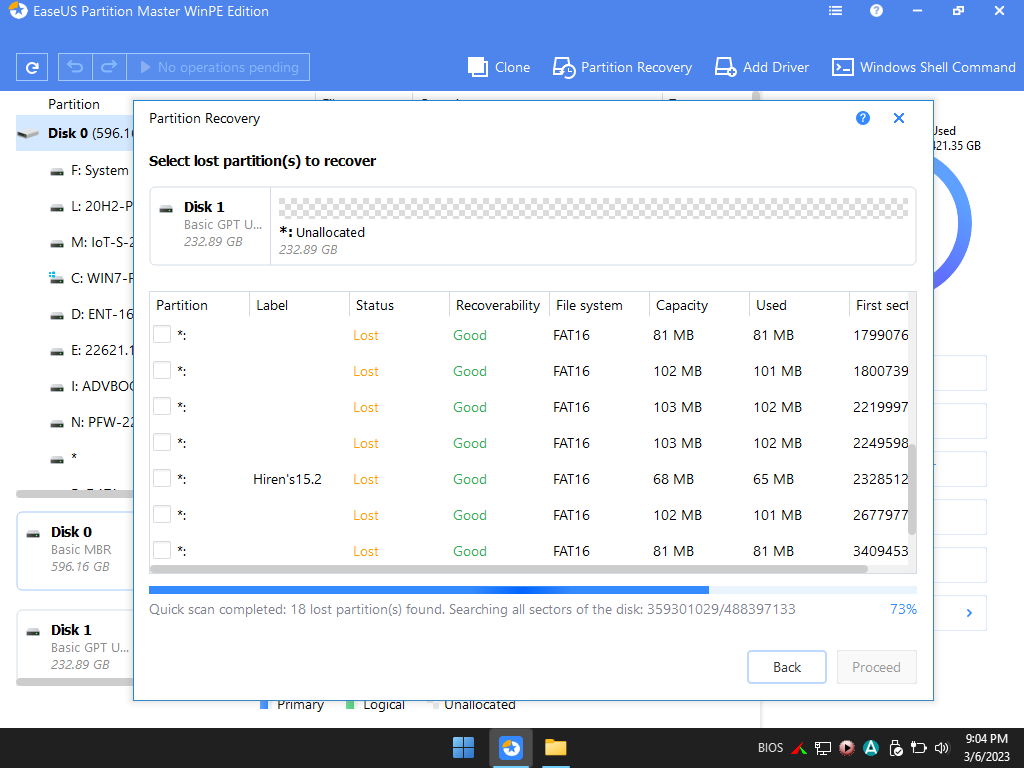Image resolution: width=1024 pixels, height=768 pixels.
Task: Click the 73% scan progress value
Action: [x=903, y=609]
